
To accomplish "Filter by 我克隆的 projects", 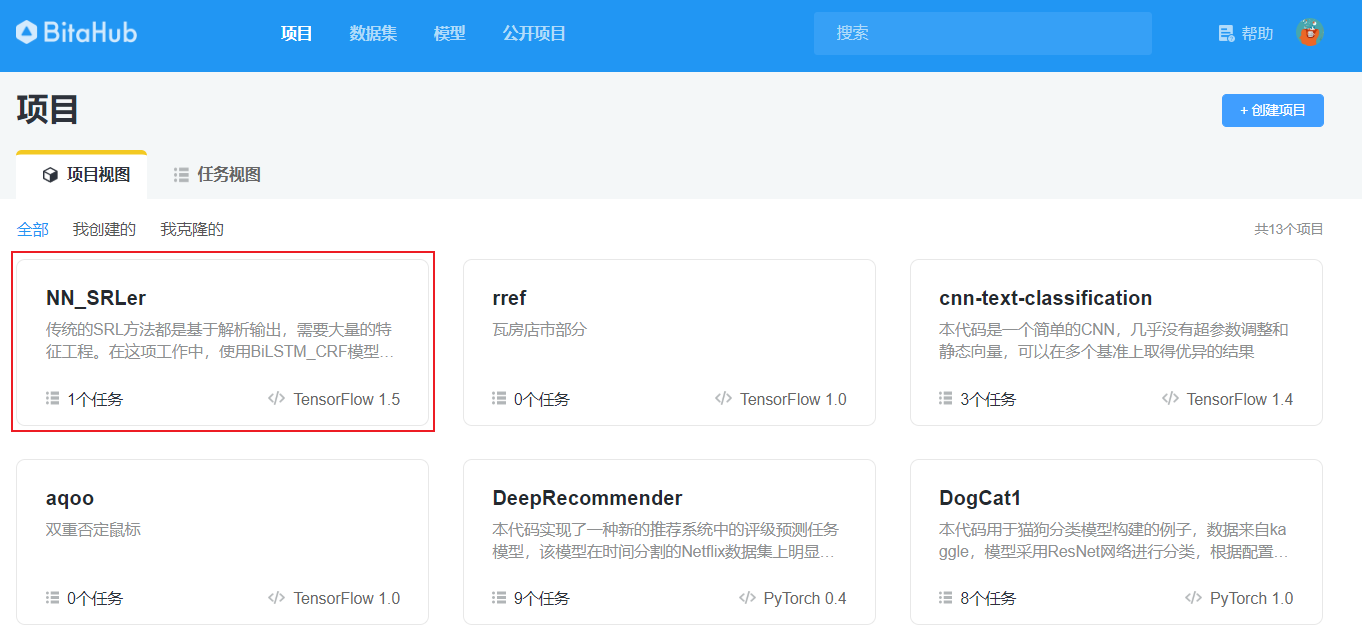I will pyautogui.click(x=192, y=230).
